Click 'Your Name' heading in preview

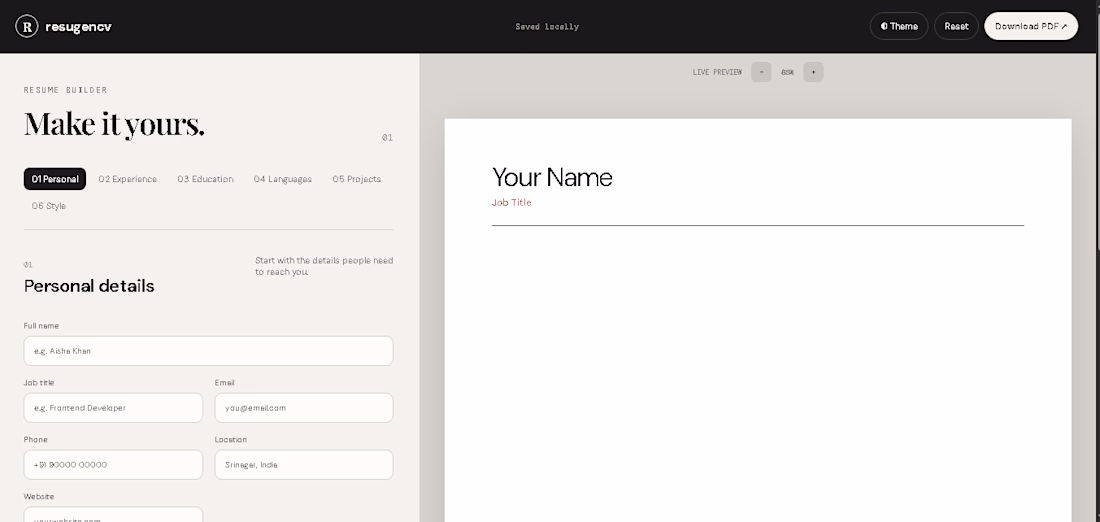[552, 177]
